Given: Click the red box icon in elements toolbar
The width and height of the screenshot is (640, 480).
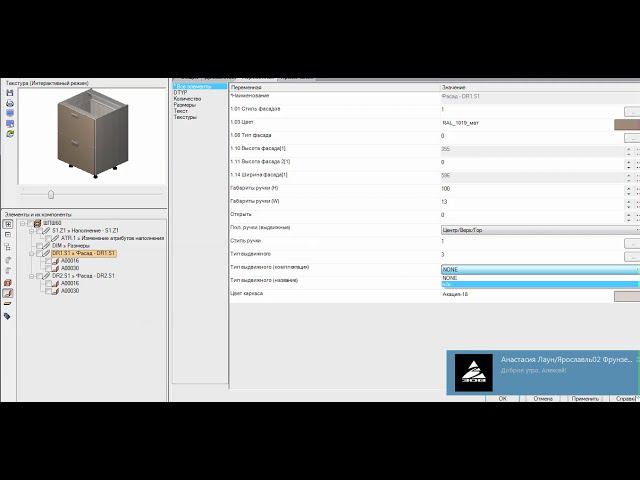Looking at the screenshot, I should coord(7,282).
